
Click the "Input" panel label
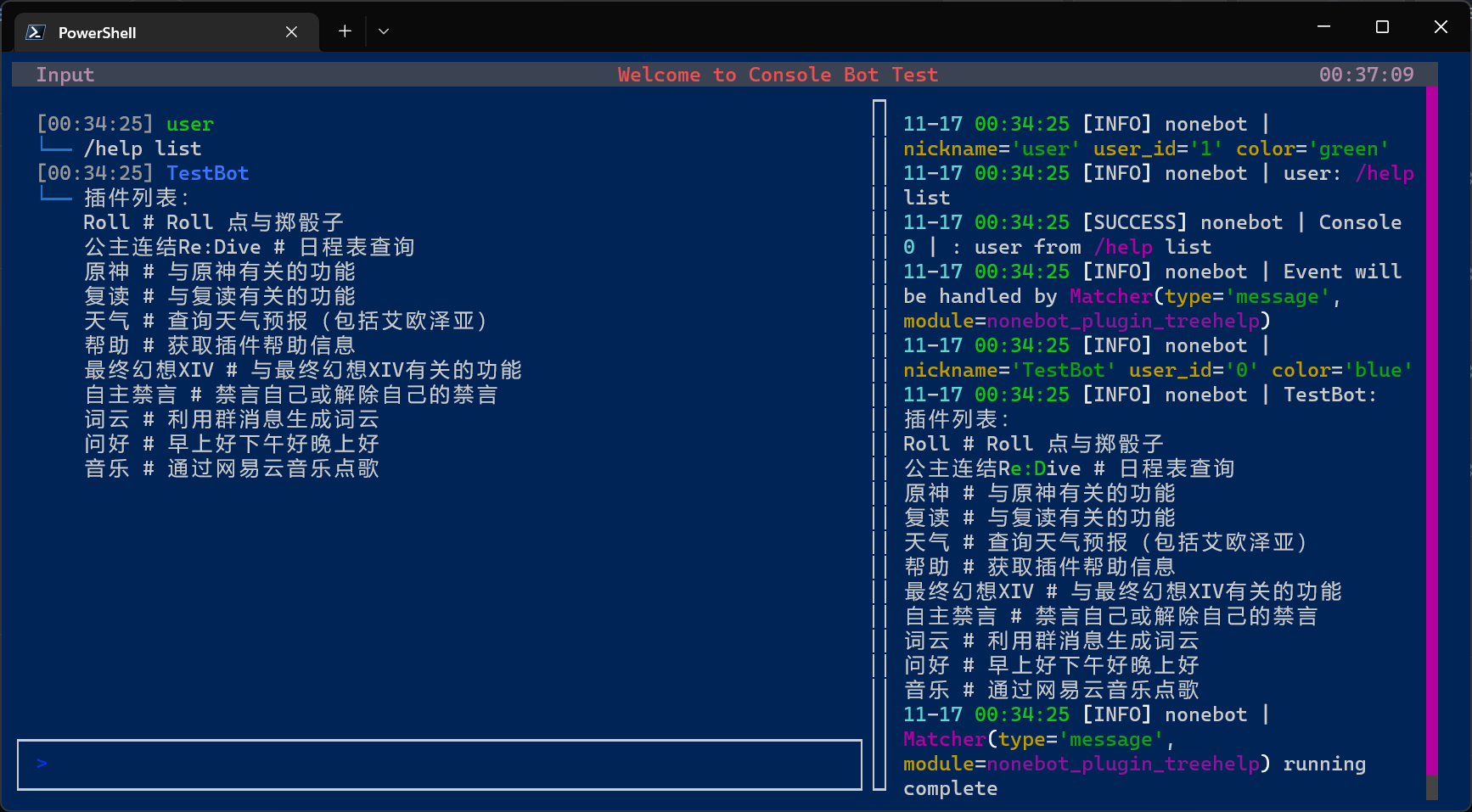[65, 75]
